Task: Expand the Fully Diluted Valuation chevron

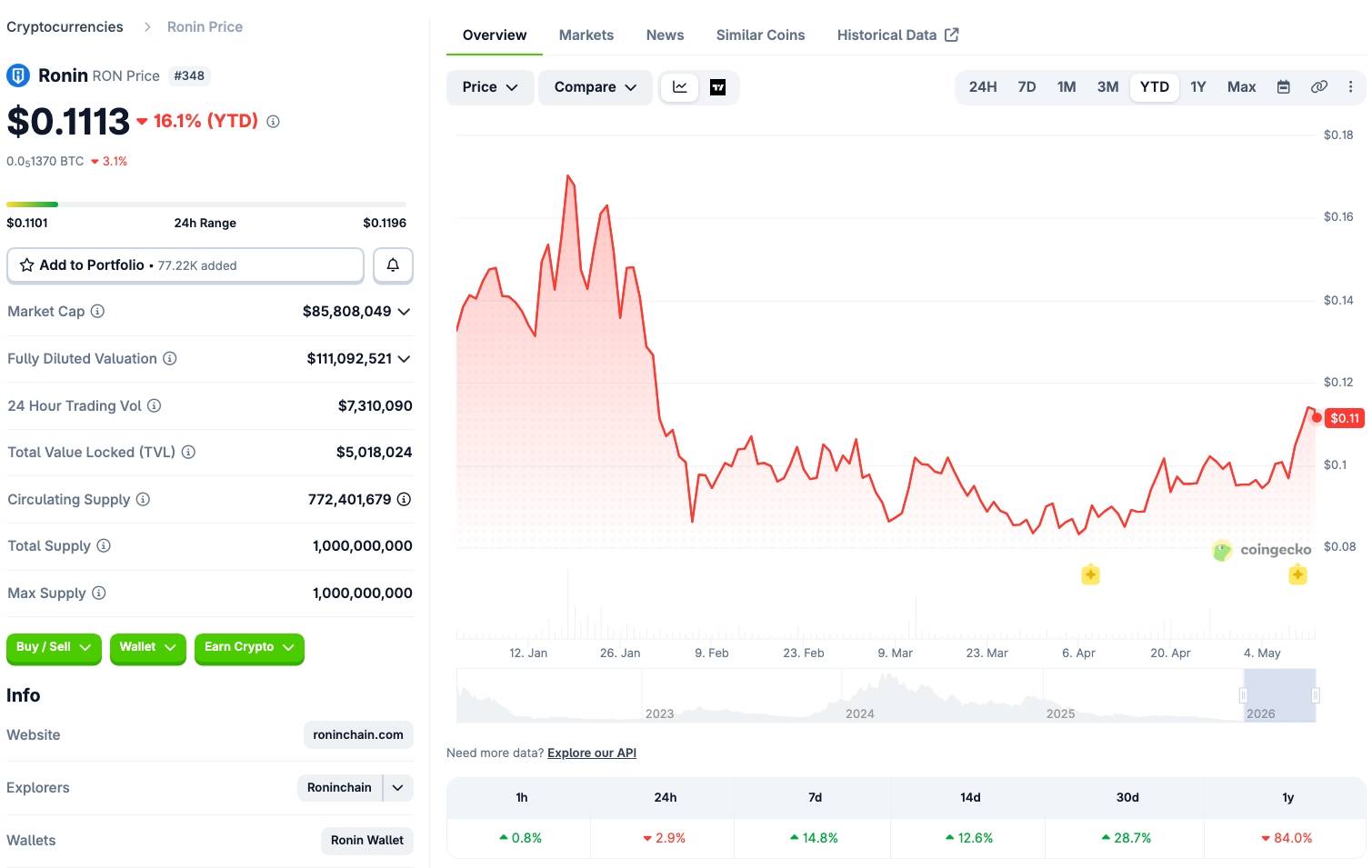Action: pyautogui.click(x=405, y=359)
